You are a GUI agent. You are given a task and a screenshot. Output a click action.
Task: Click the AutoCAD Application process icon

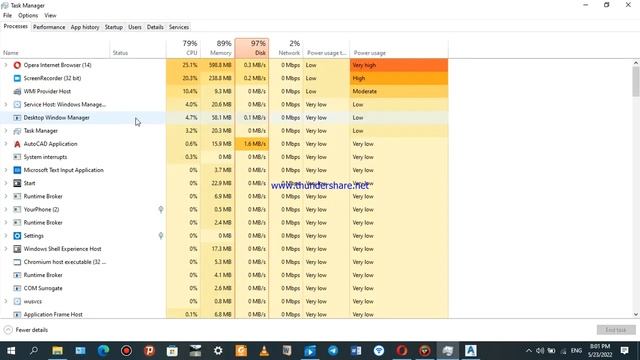coord(17,144)
